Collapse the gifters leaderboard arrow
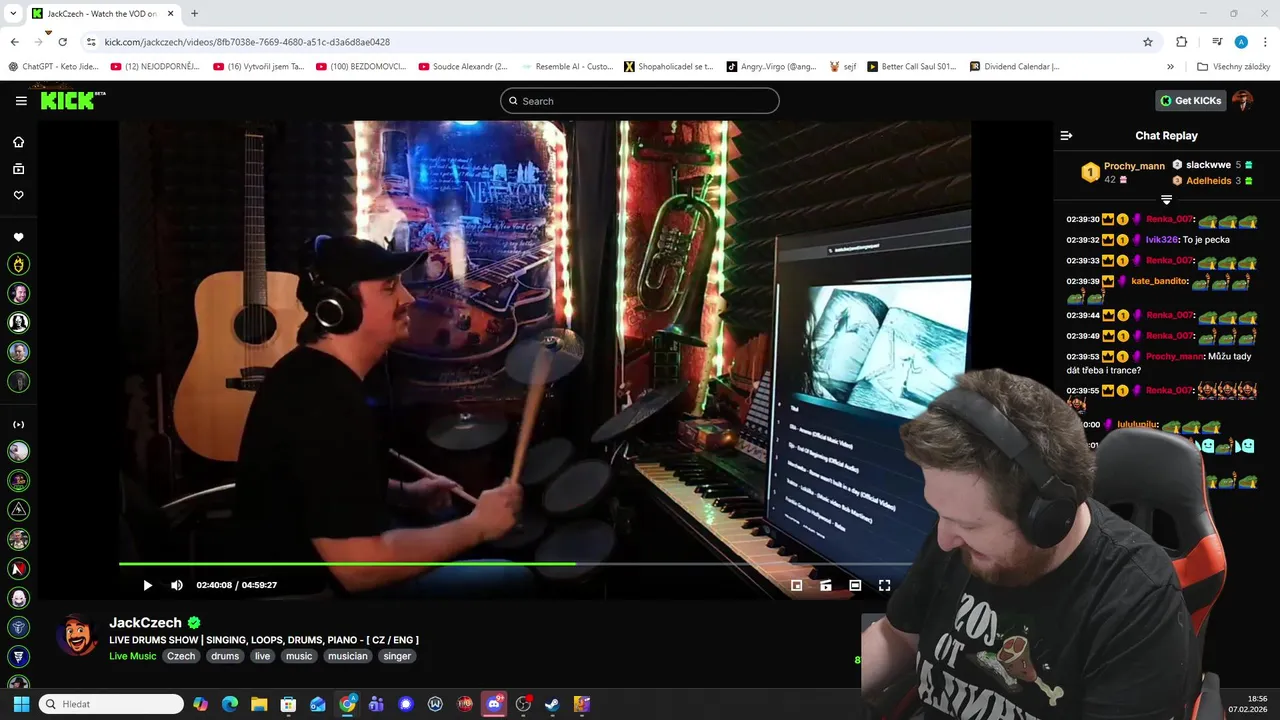 (1166, 200)
